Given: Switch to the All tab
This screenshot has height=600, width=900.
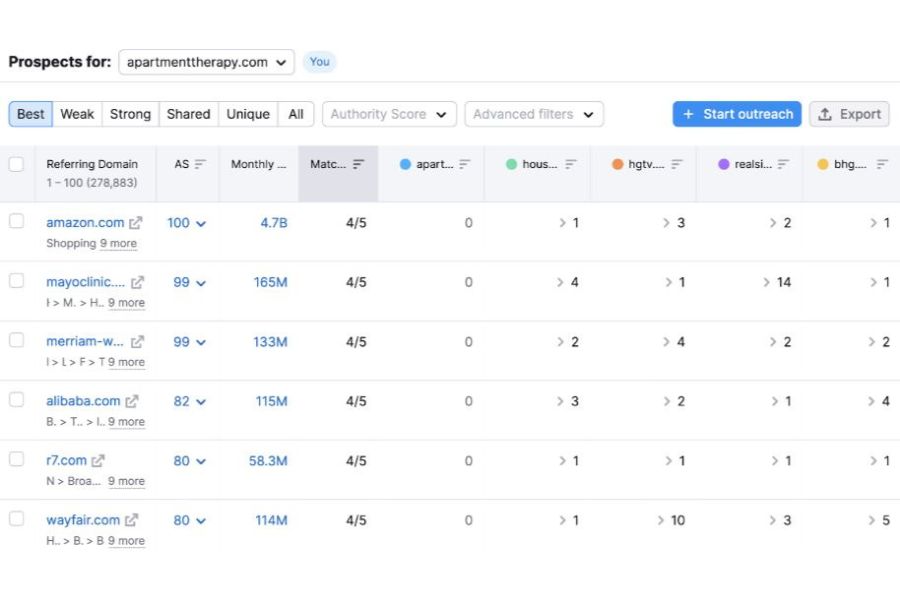Looking at the screenshot, I should coord(296,114).
